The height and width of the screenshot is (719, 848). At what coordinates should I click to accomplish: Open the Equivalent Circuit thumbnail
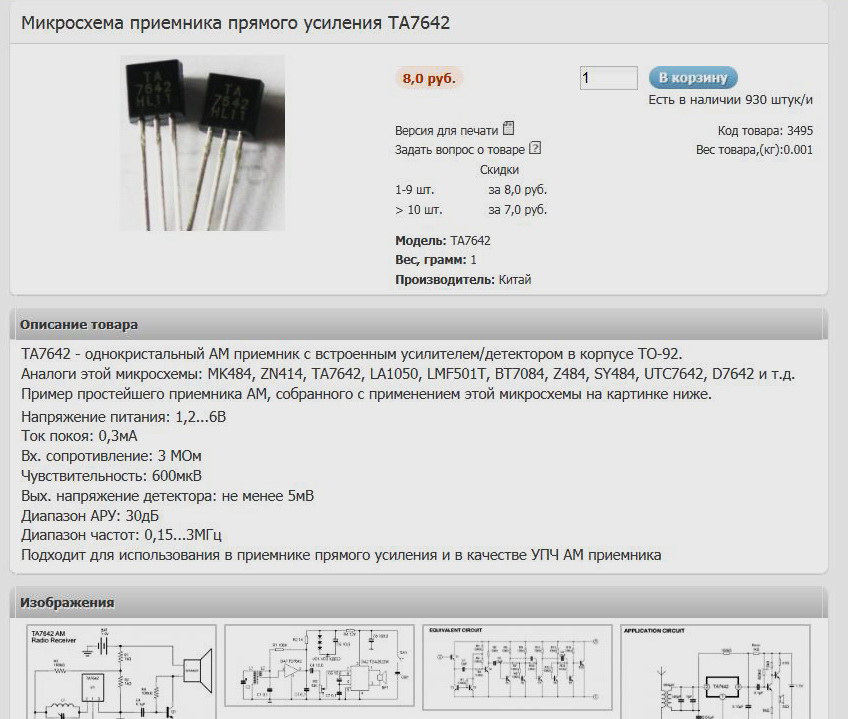(518, 667)
